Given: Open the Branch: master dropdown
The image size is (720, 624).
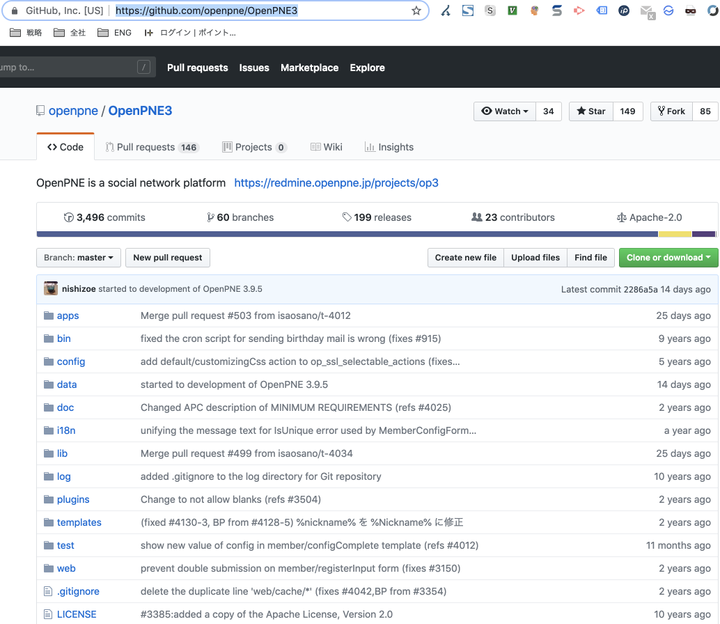Looking at the screenshot, I should (79, 258).
